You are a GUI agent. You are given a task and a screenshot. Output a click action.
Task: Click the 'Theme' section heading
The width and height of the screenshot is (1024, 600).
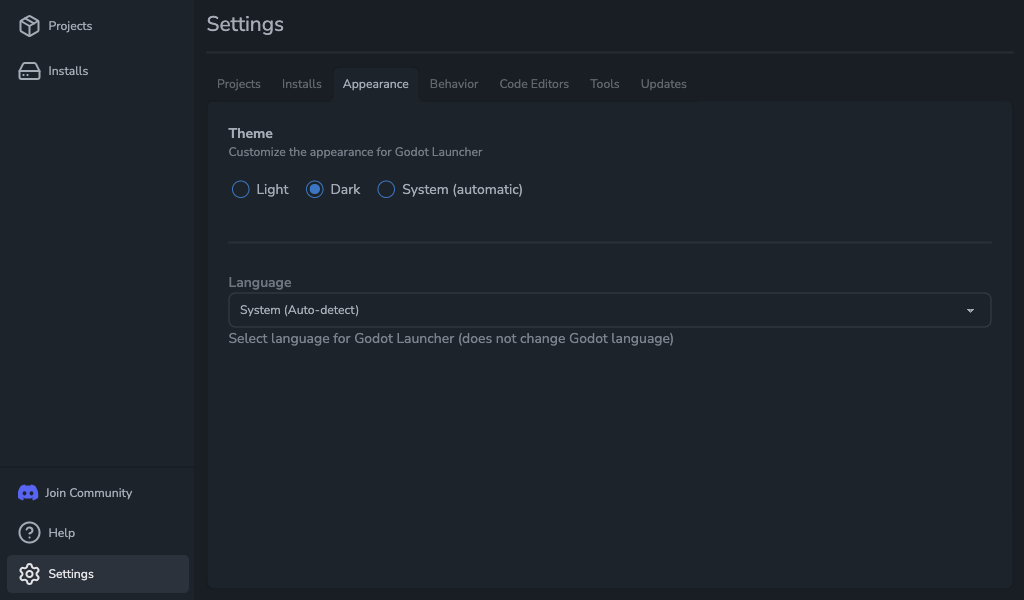pos(250,133)
